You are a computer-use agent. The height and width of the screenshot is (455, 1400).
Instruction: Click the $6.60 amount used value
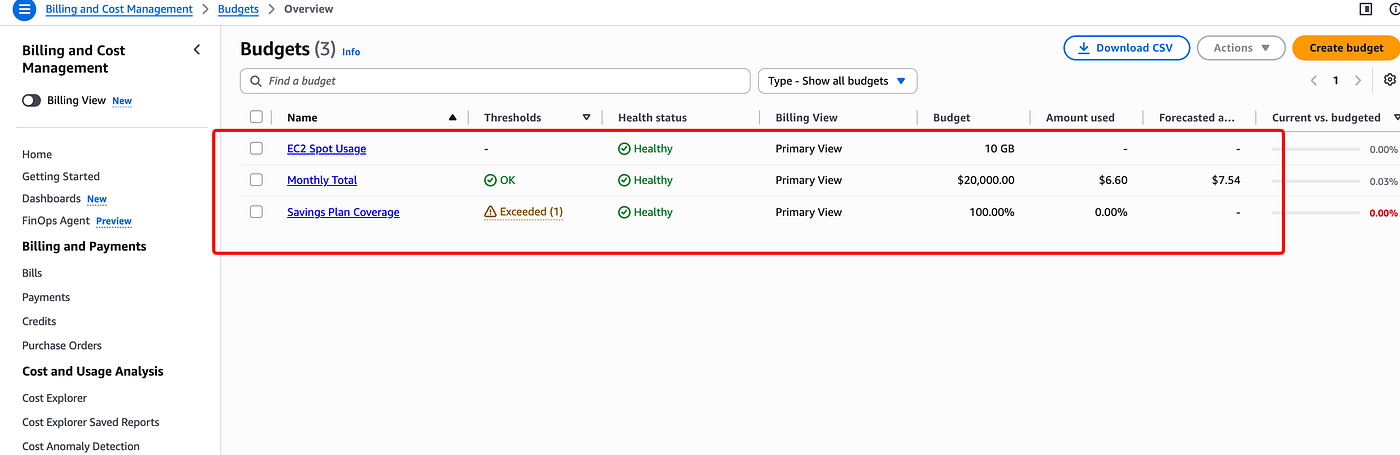(1113, 180)
